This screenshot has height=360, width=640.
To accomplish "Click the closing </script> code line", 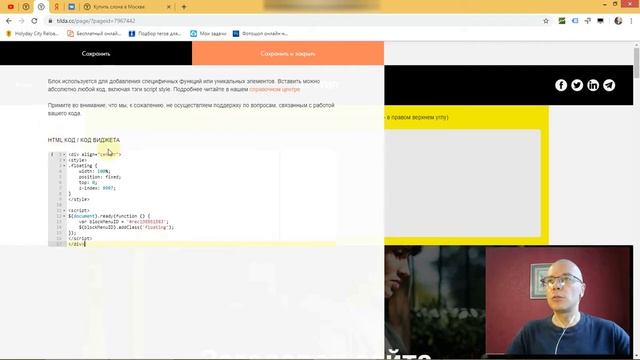I will point(80,238).
